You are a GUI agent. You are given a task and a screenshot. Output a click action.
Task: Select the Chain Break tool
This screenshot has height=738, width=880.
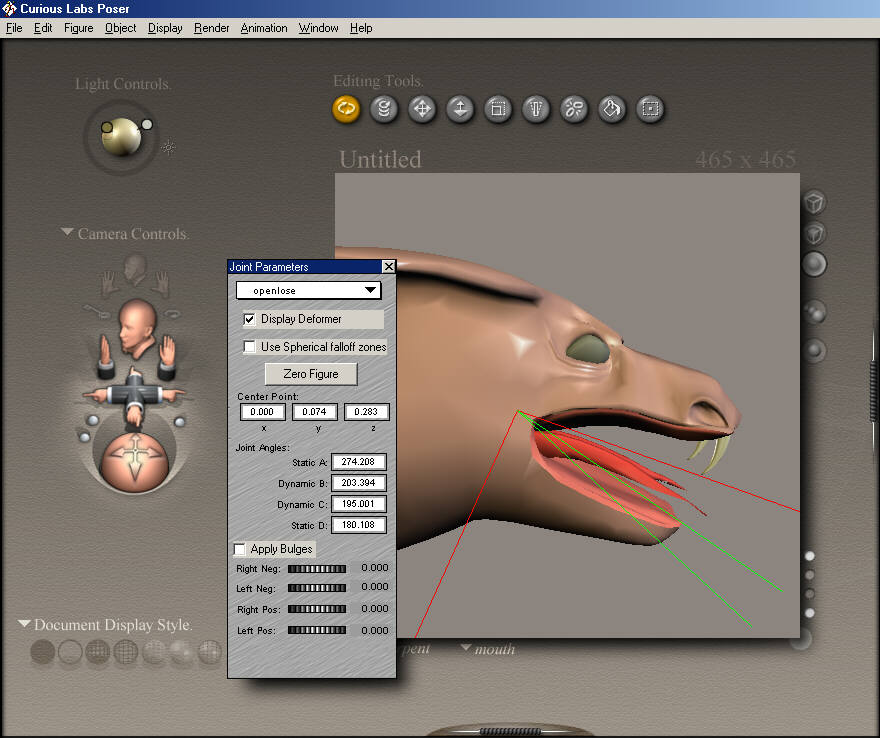[574, 109]
